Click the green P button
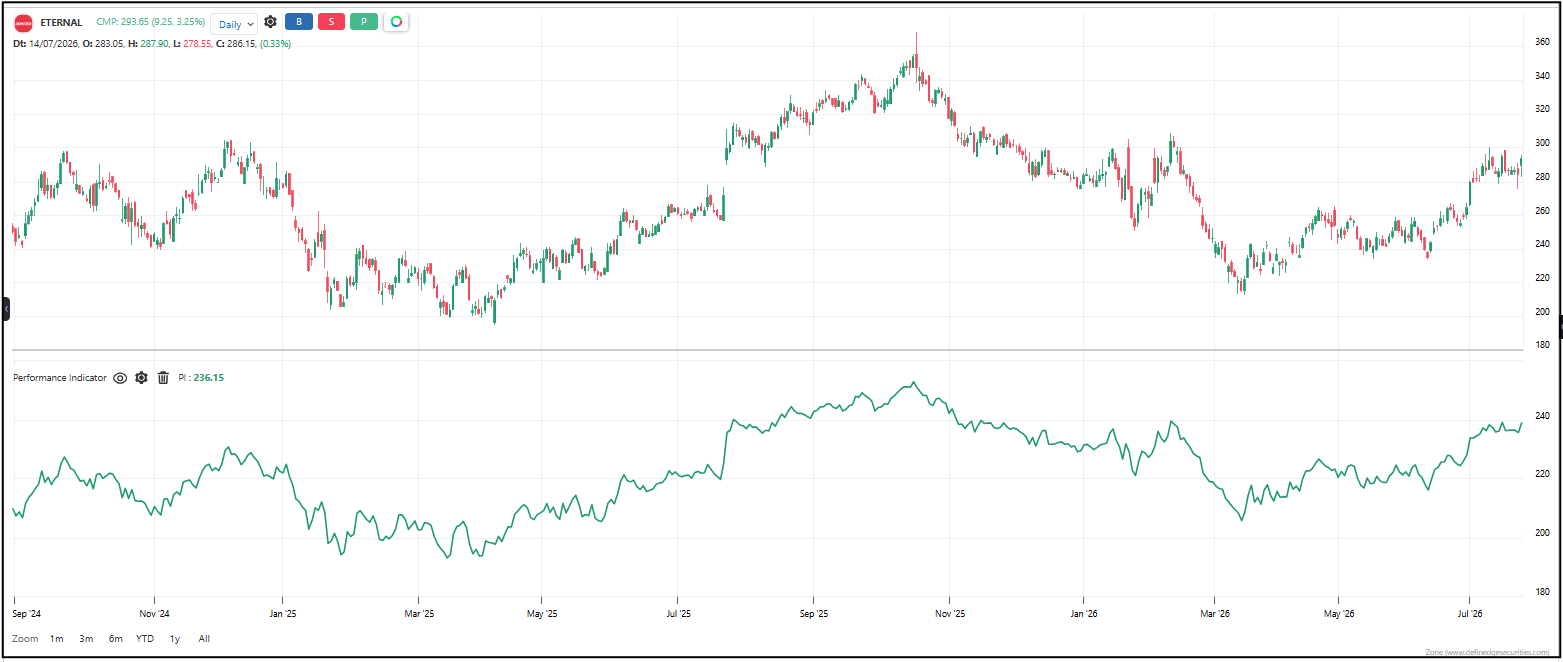Screen dimensions: 1563x662 click(x=364, y=22)
